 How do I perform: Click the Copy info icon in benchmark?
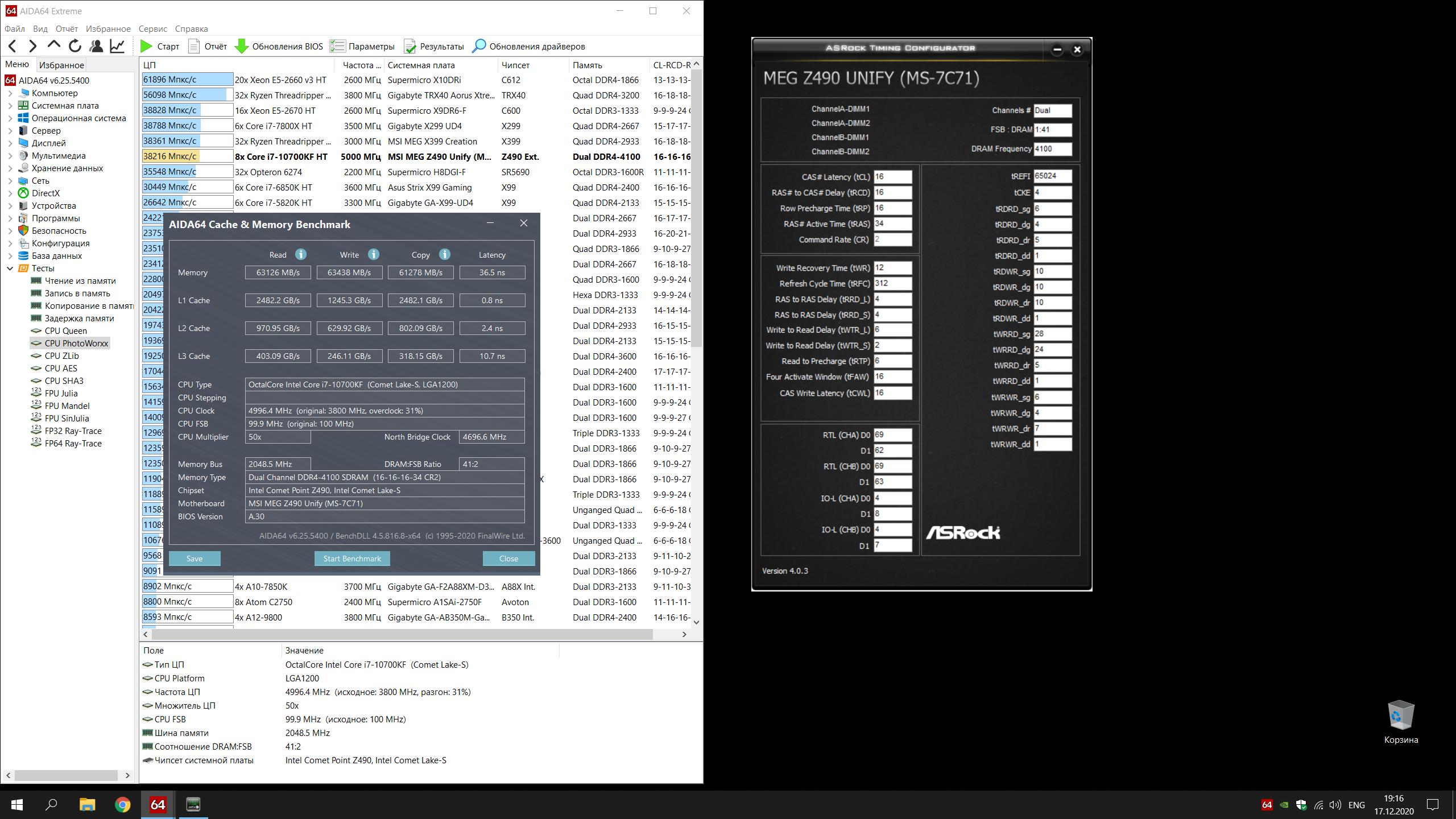coord(445,254)
